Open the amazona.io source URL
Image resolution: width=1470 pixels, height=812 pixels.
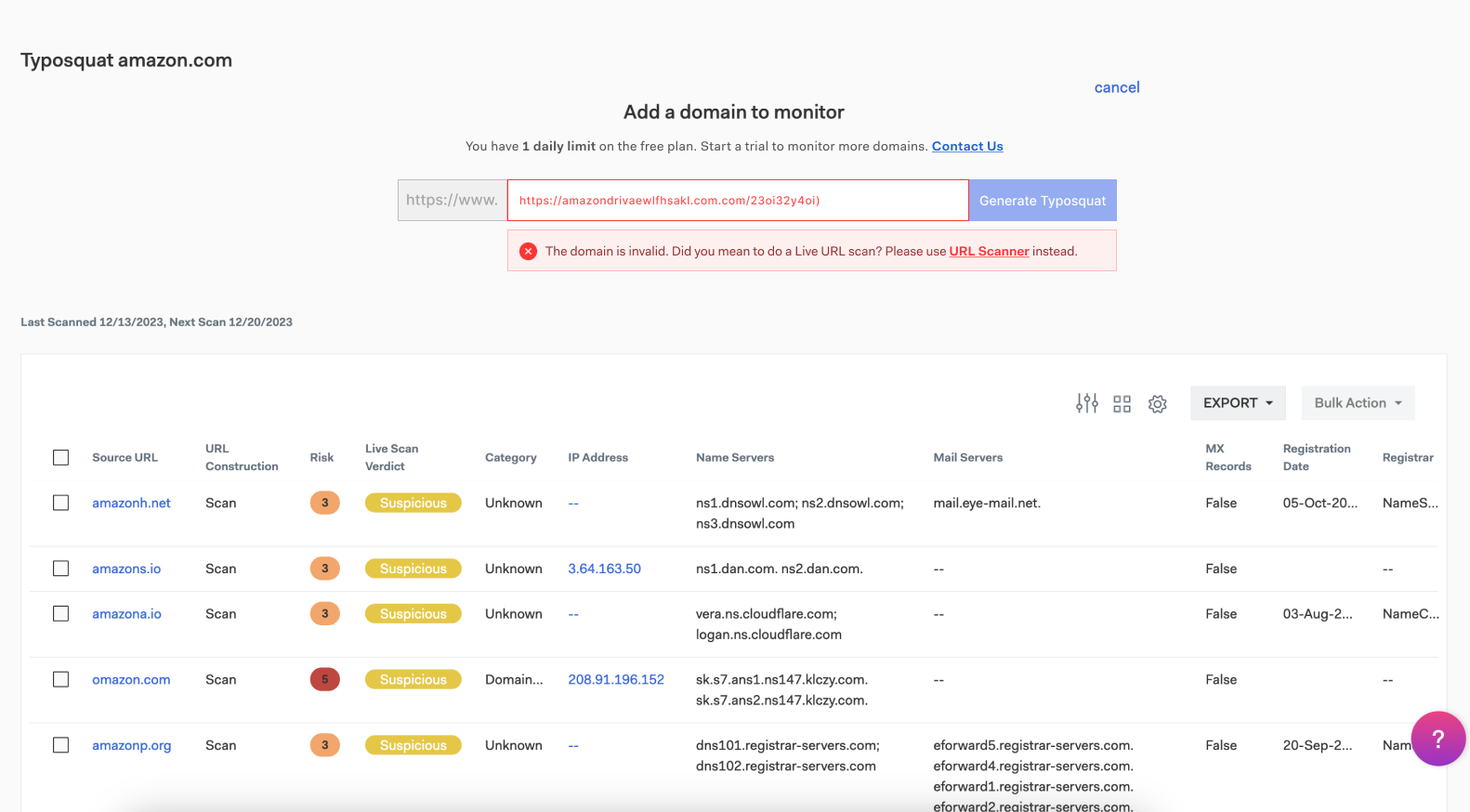tap(126, 614)
